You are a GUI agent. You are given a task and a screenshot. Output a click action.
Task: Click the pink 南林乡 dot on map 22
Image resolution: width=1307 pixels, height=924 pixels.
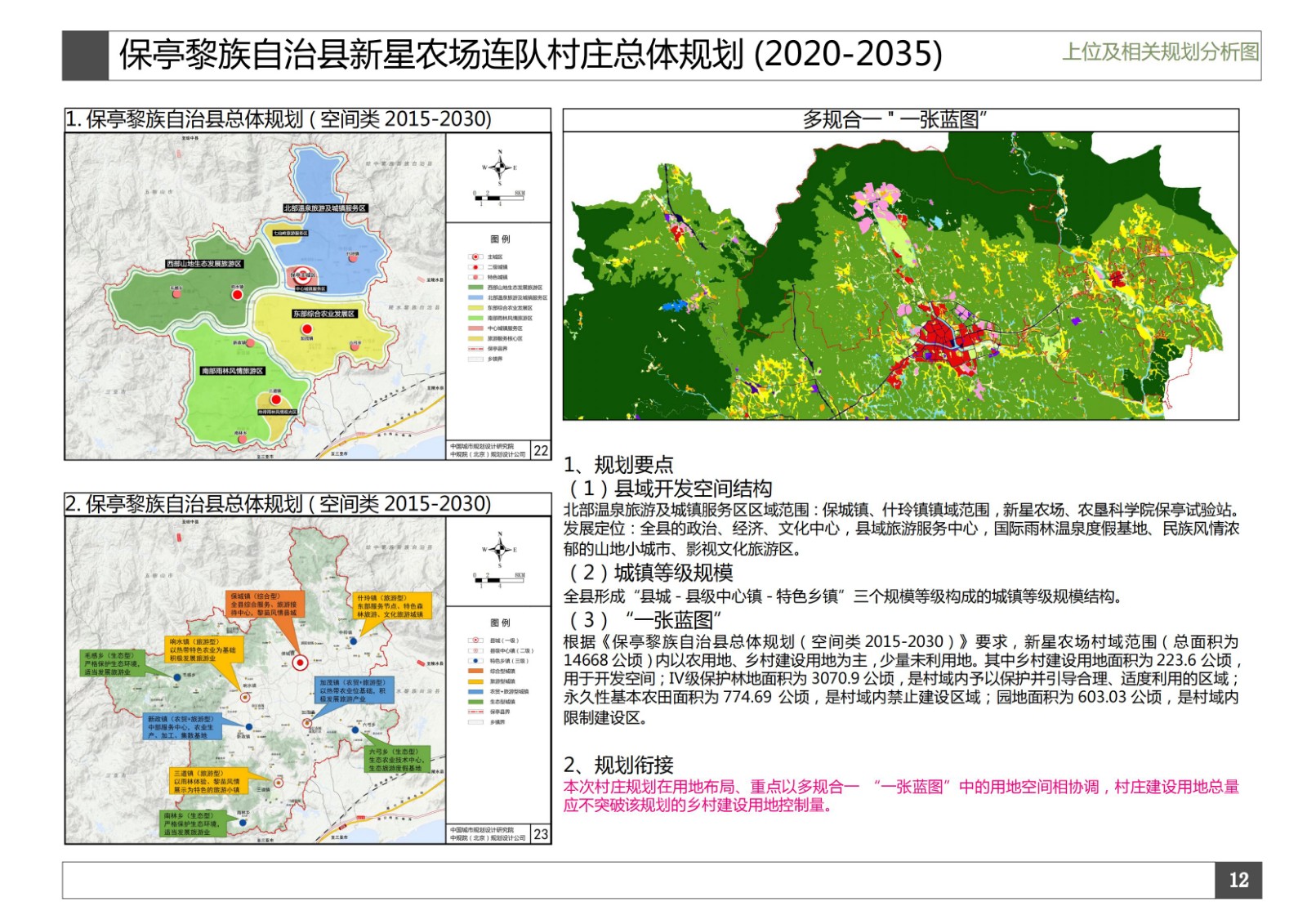coord(242,439)
